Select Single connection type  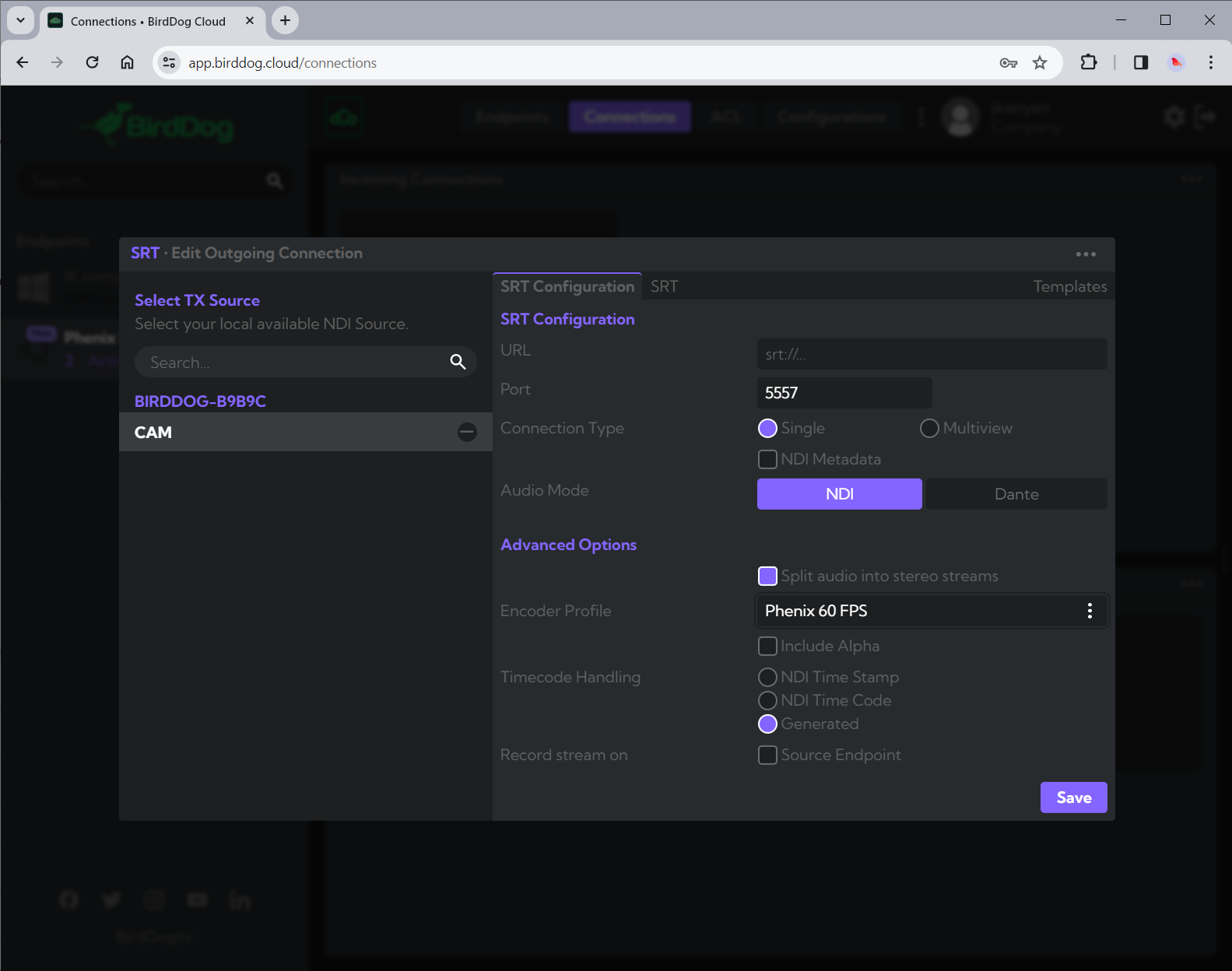pyautogui.click(x=767, y=428)
